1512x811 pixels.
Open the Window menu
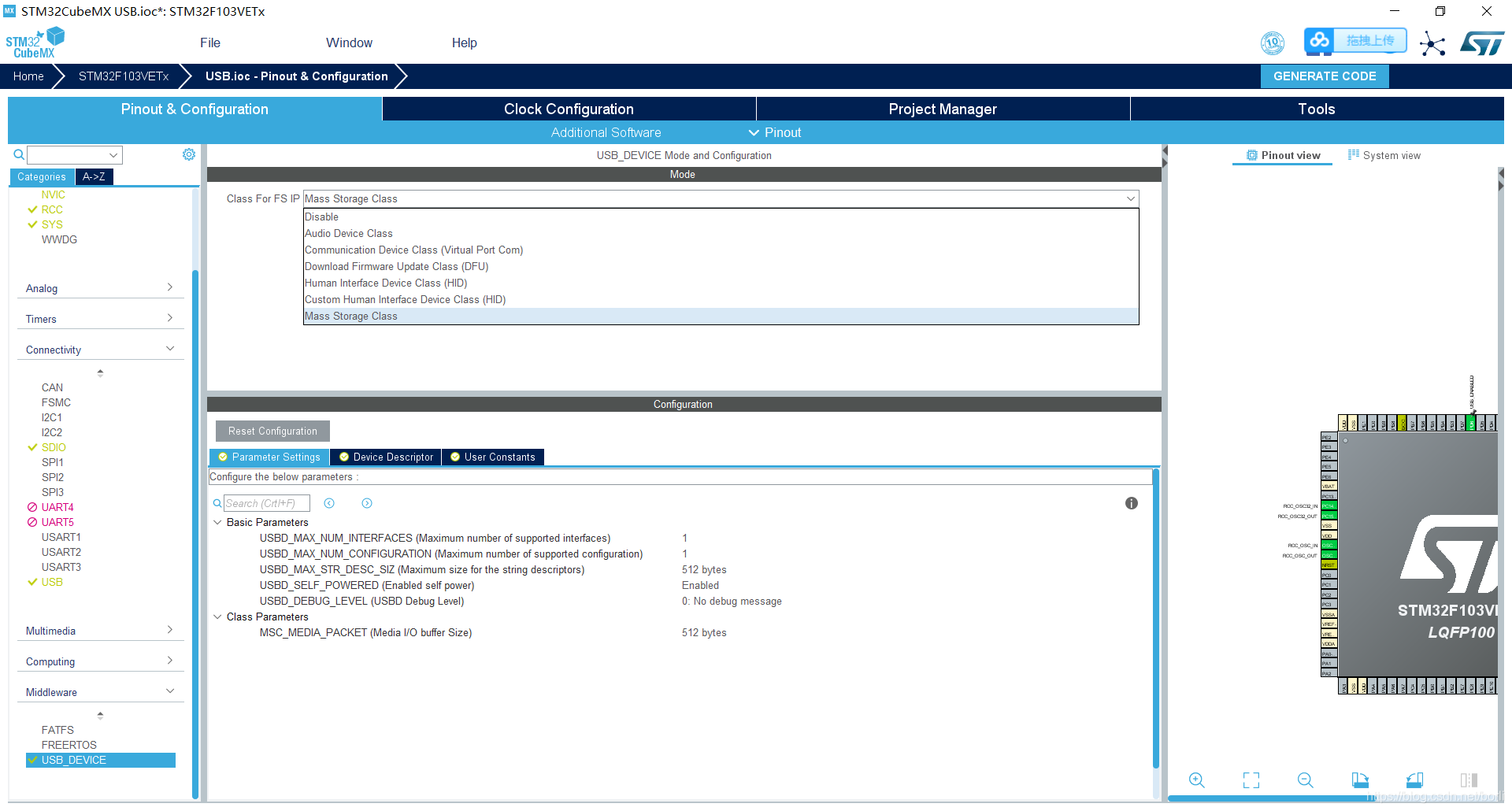coord(350,43)
